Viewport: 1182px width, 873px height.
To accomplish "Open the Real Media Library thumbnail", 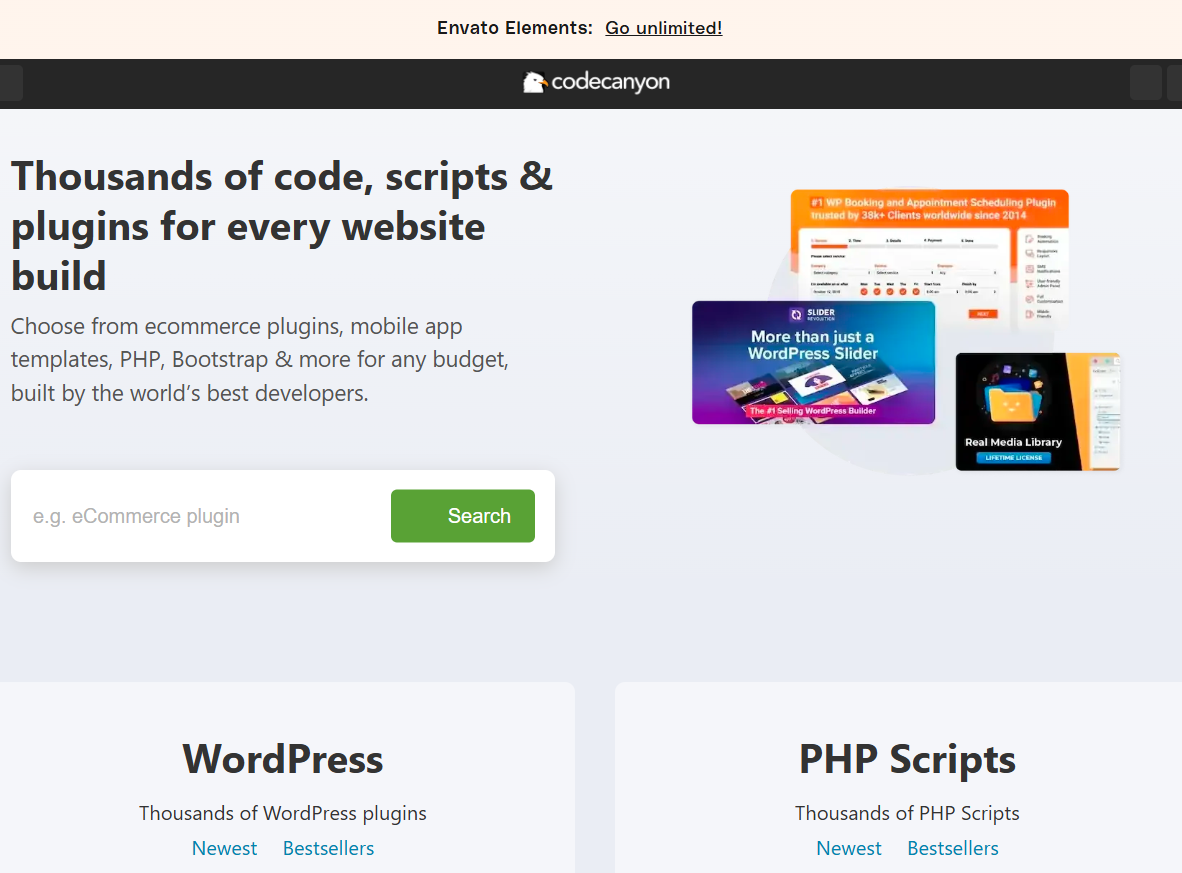I will coord(1037,412).
